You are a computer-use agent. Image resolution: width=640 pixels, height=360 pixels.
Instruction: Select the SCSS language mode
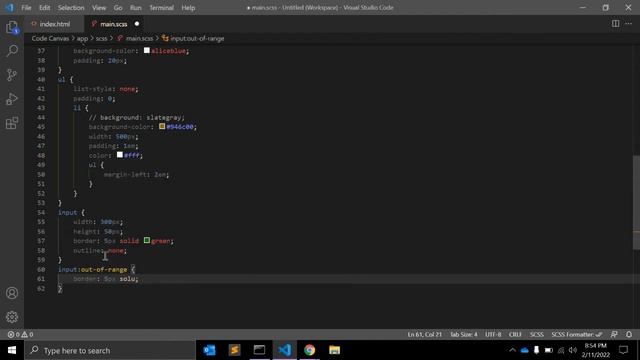pyautogui.click(x=537, y=334)
